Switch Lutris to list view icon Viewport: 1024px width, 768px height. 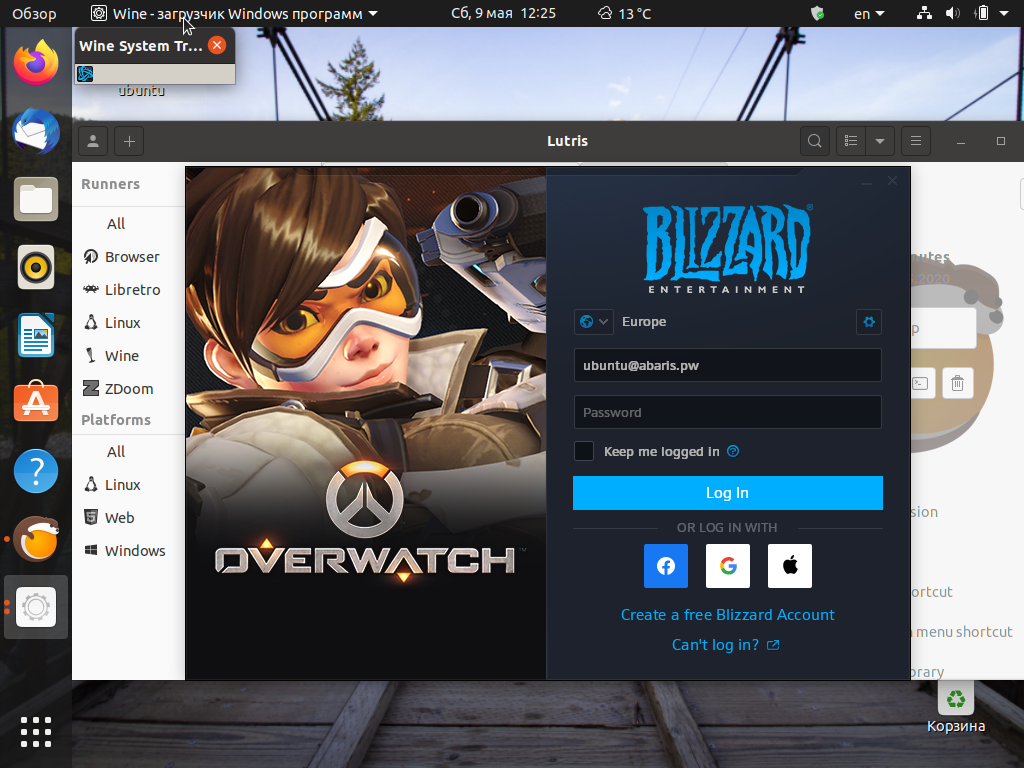(851, 141)
